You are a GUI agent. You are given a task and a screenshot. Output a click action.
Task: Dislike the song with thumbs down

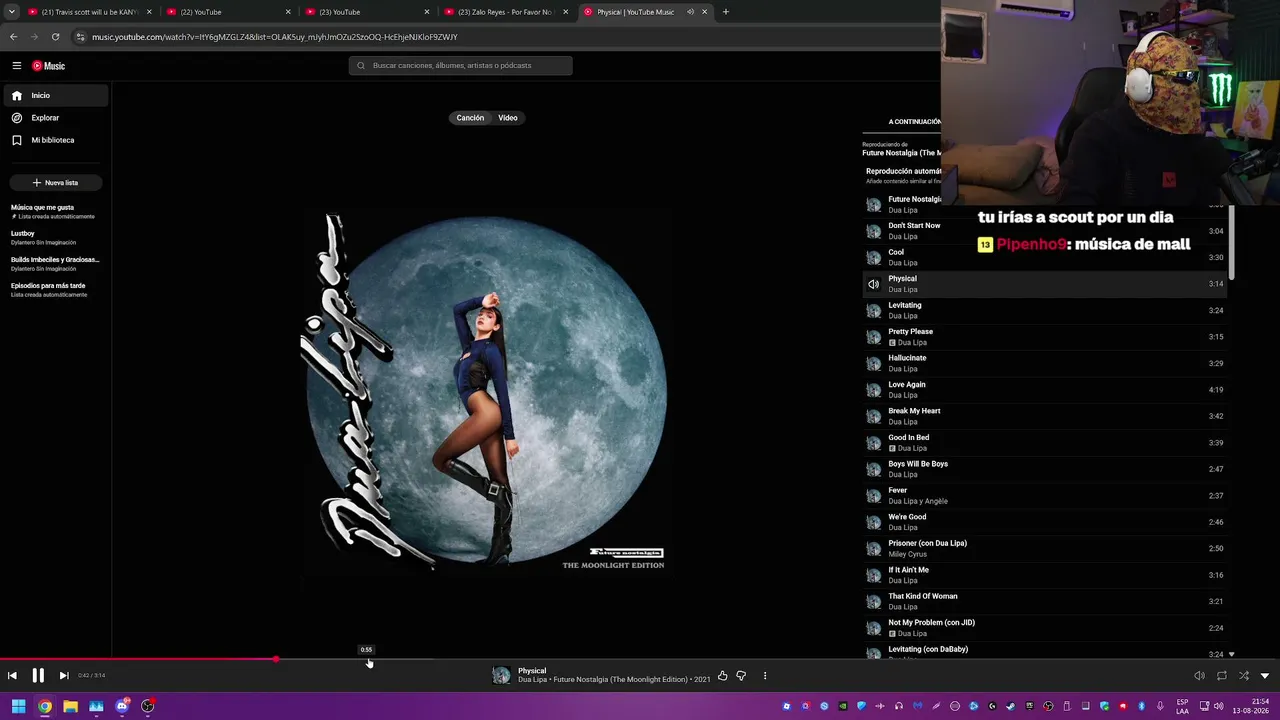tap(741, 676)
